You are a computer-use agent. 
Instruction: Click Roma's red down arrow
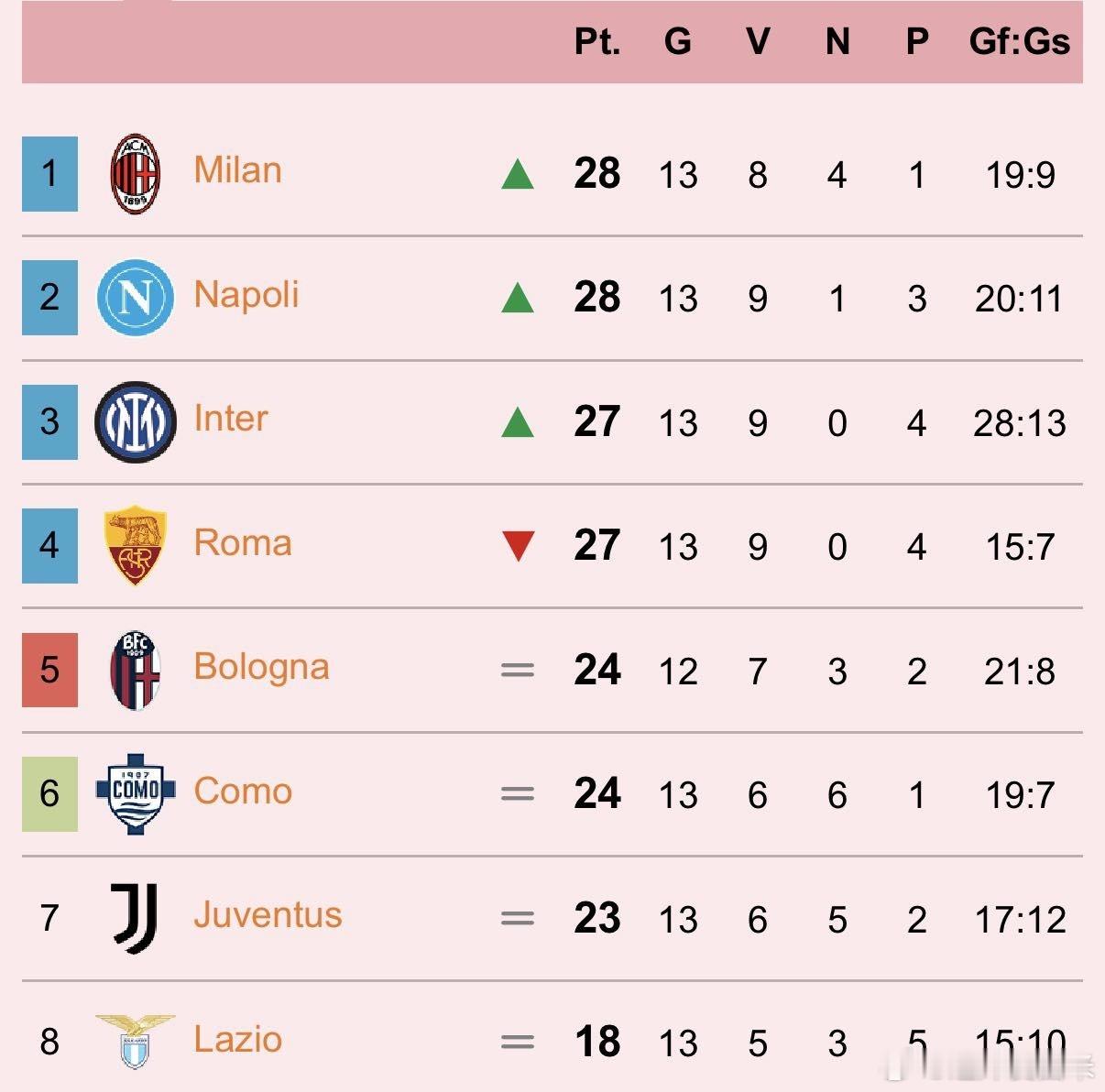[x=518, y=547]
